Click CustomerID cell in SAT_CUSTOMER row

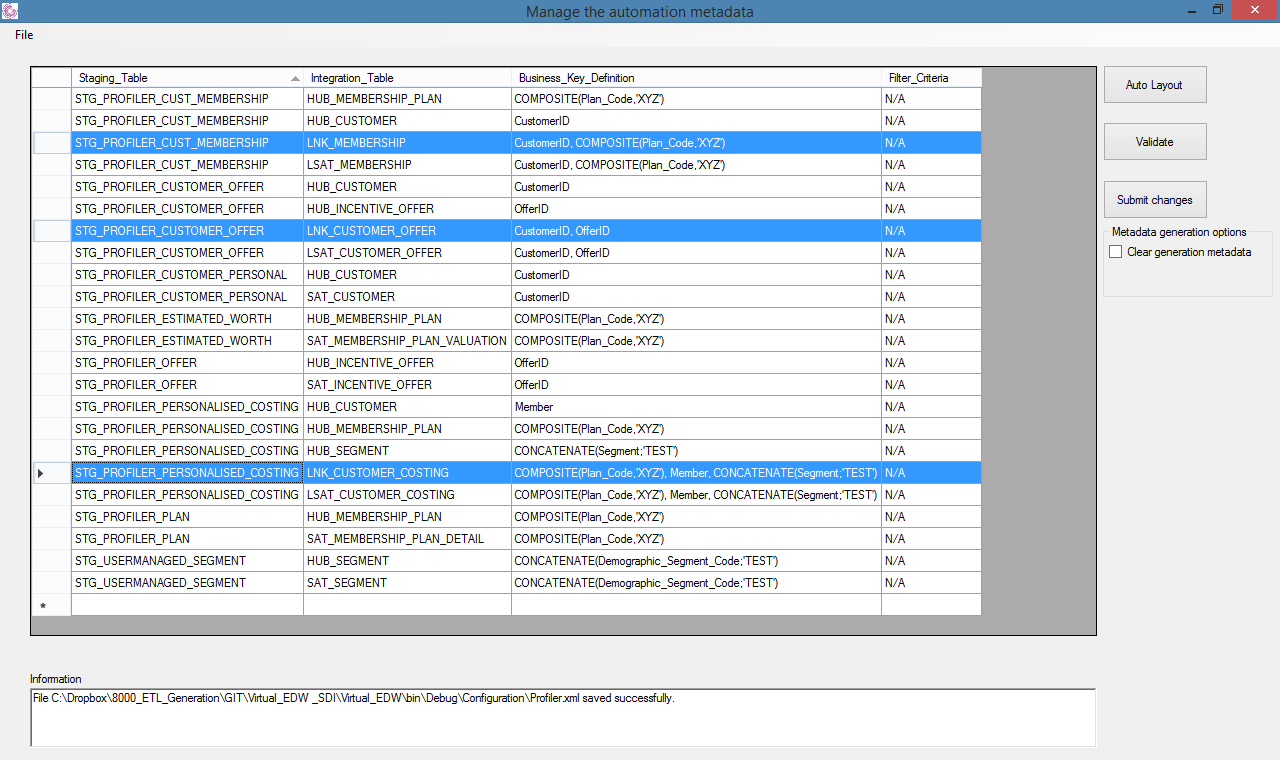(x=696, y=297)
